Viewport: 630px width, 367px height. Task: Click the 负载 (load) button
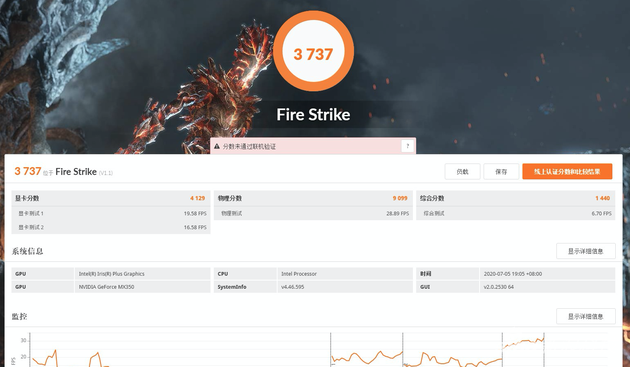462,172
